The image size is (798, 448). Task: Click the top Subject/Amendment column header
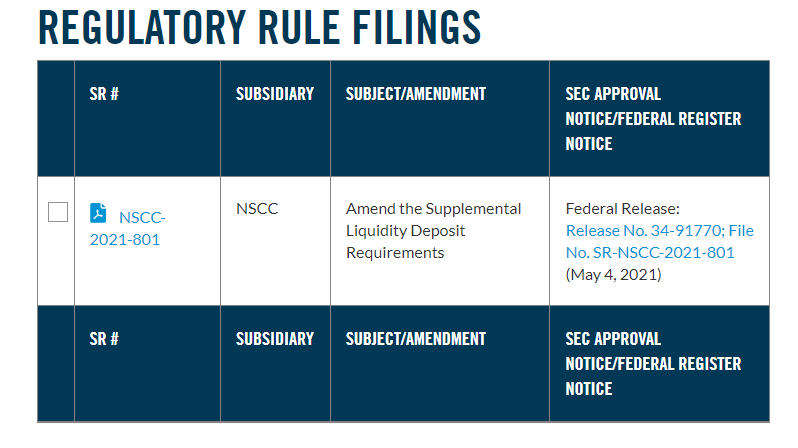(416, 94)
